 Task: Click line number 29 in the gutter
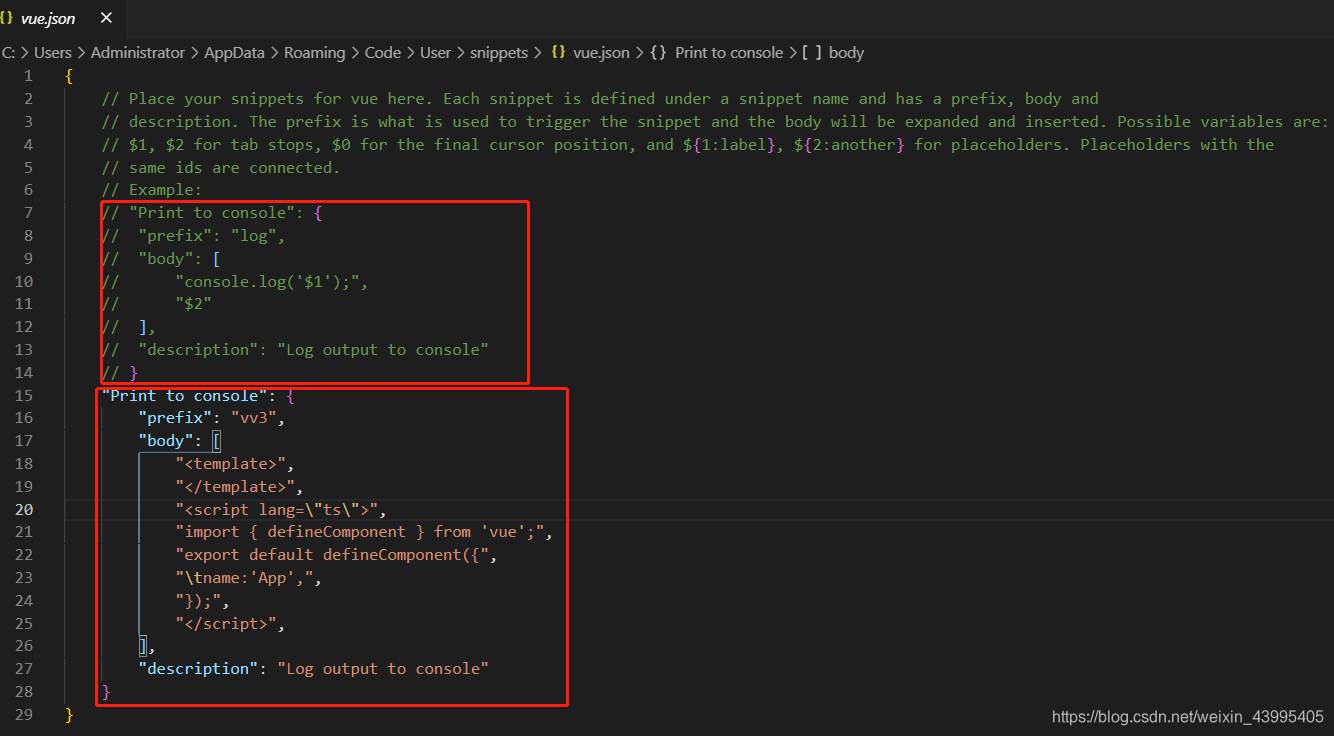click(x=24, y=714)
